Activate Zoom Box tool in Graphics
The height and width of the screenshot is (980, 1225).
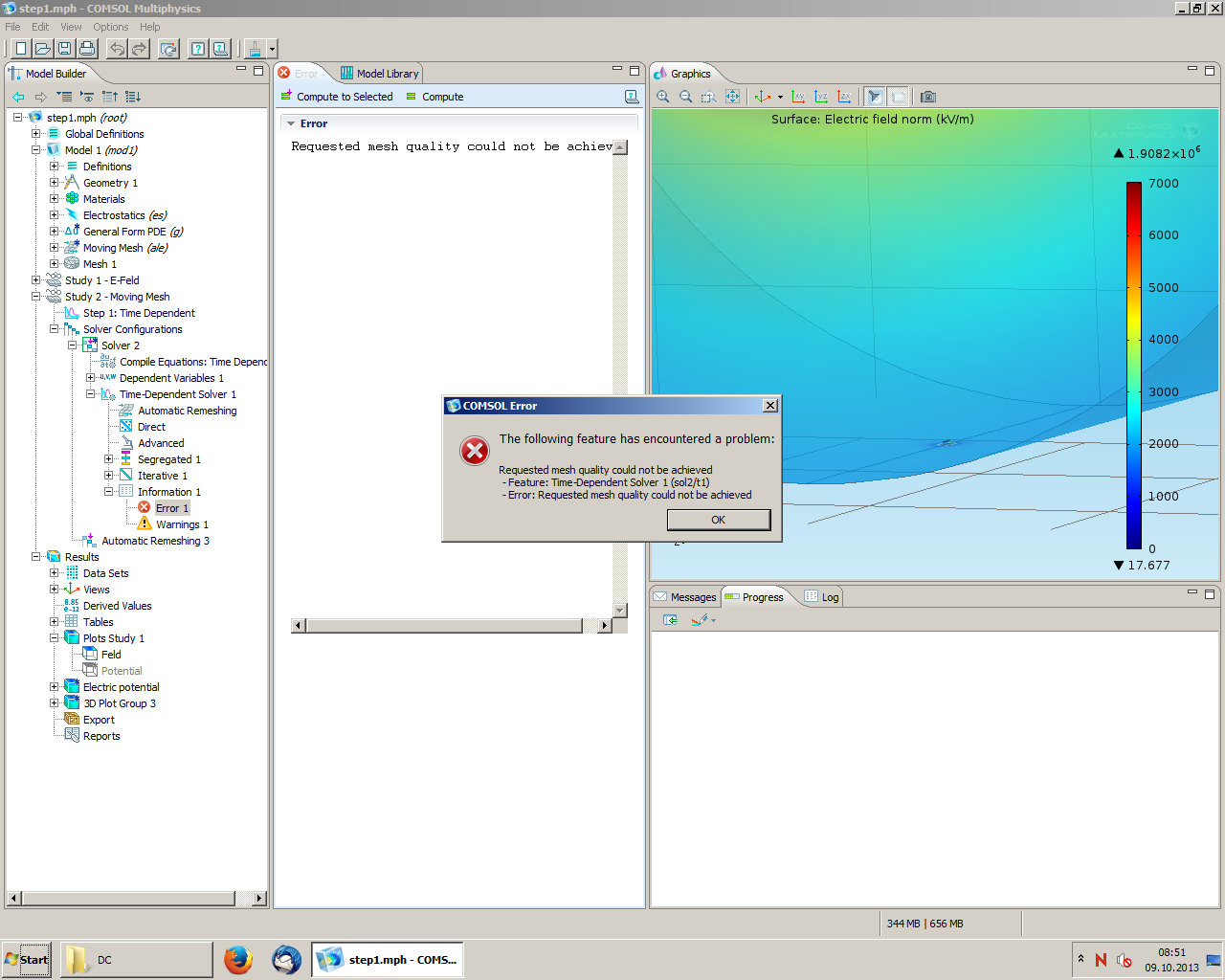point(709,97)
